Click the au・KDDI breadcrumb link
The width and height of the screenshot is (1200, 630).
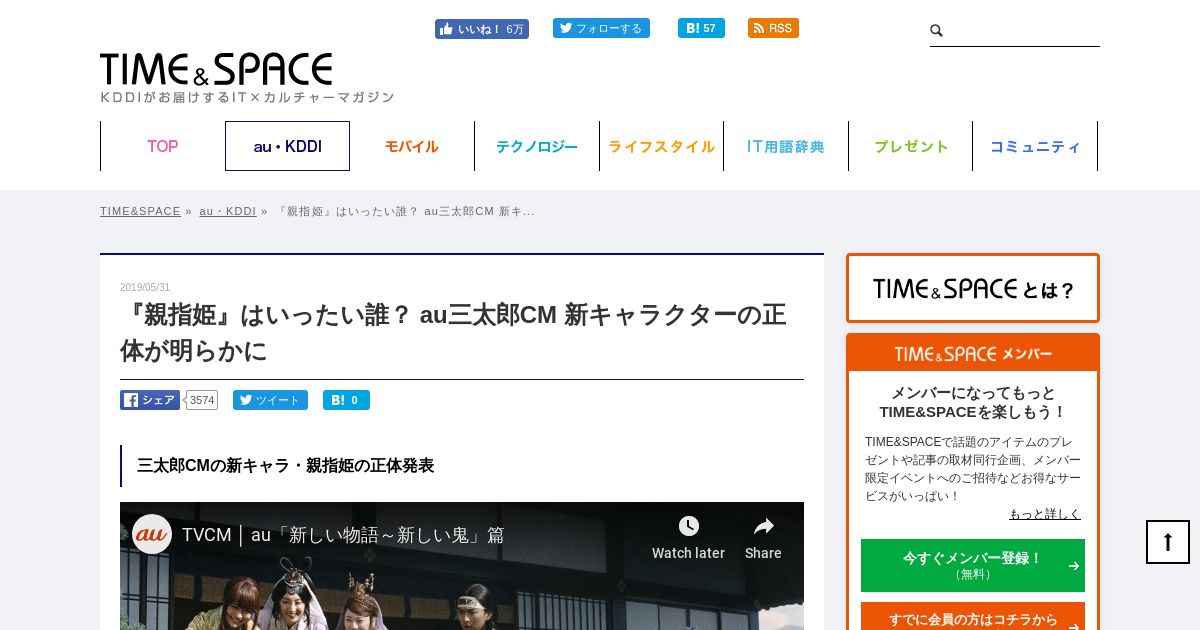(228, 211)
